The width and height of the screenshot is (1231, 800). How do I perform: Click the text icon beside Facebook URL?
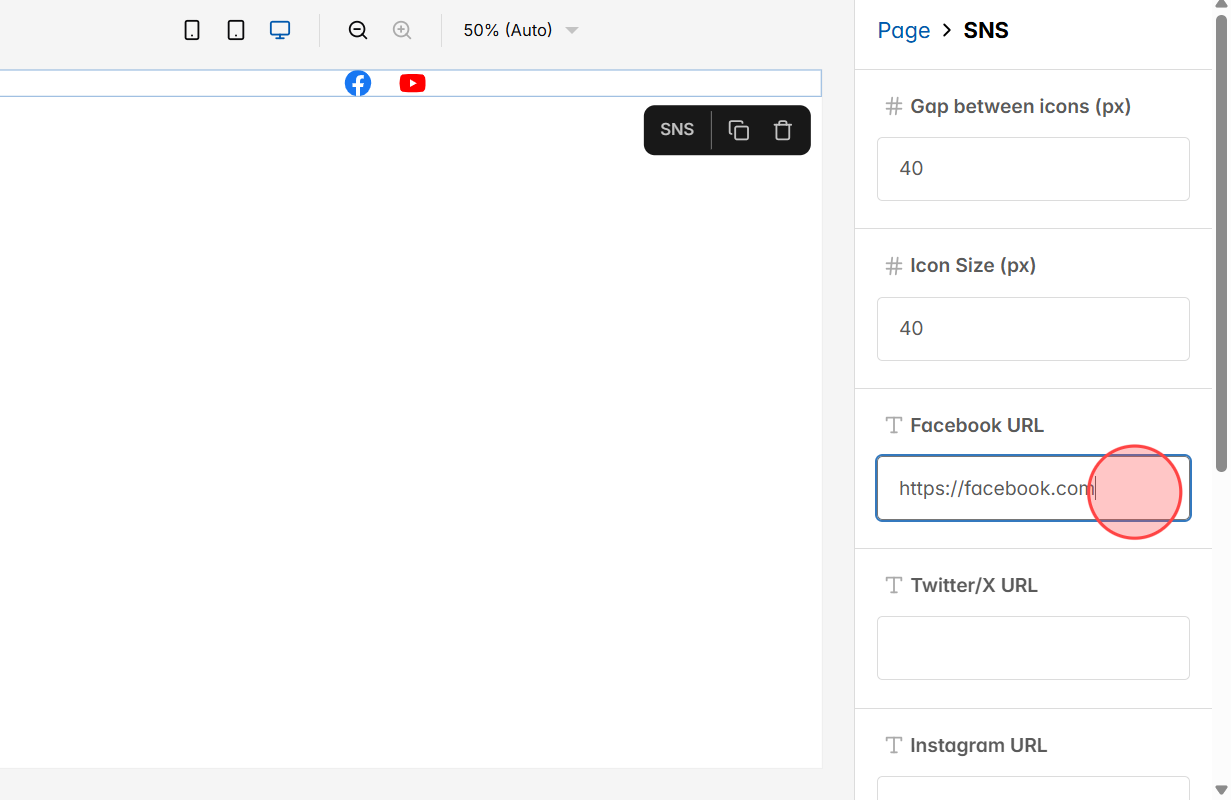[892, 424]
